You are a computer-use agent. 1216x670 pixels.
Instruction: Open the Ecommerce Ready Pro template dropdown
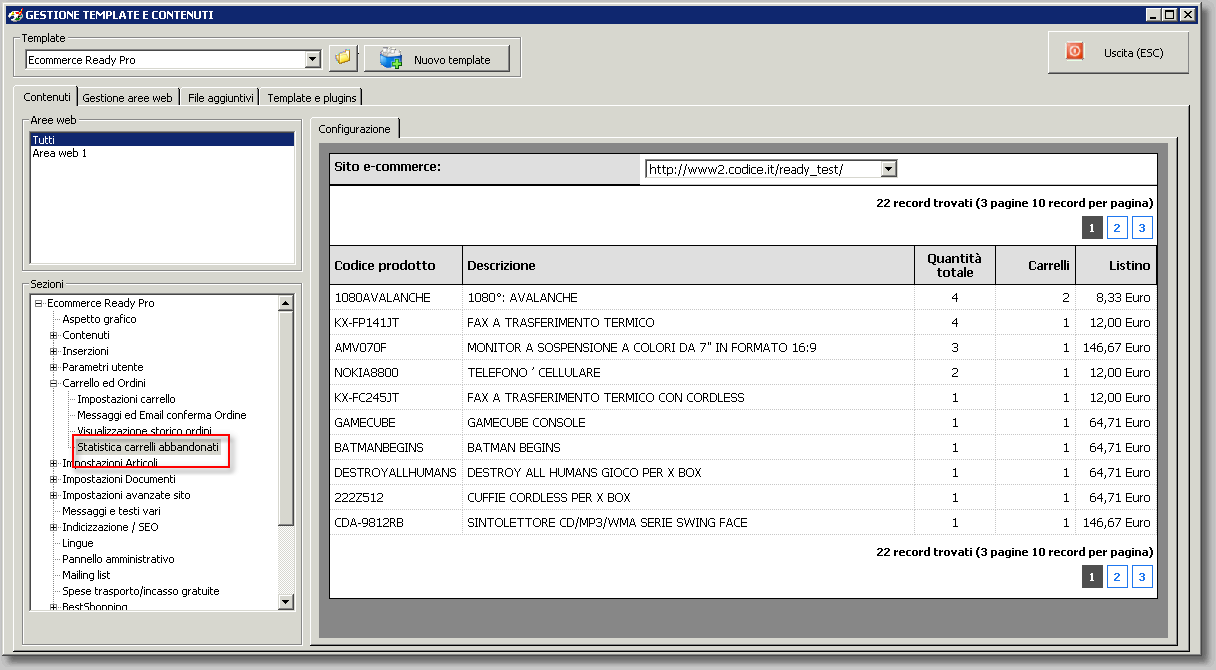(x=312, y=59)
